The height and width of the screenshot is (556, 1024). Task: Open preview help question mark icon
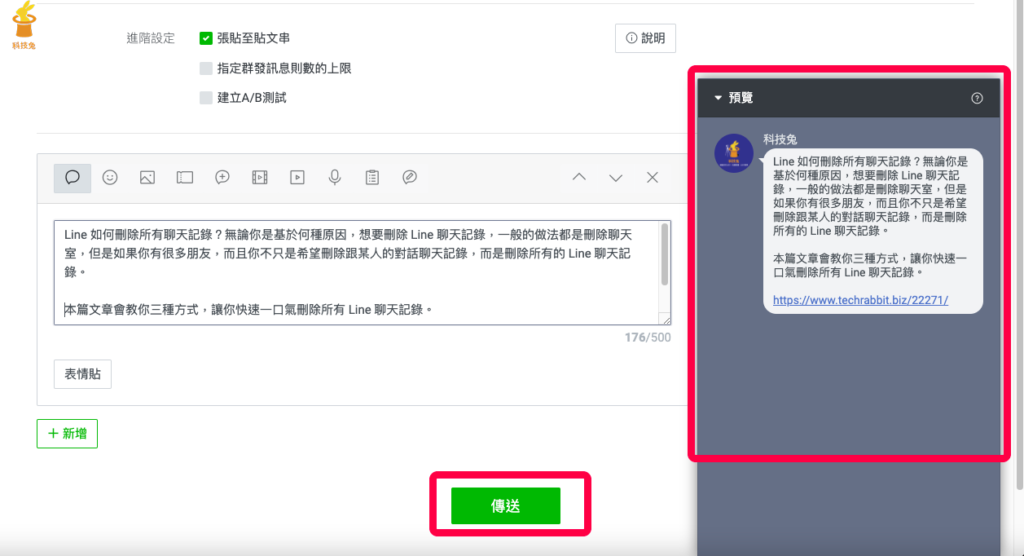click(977, 98)
